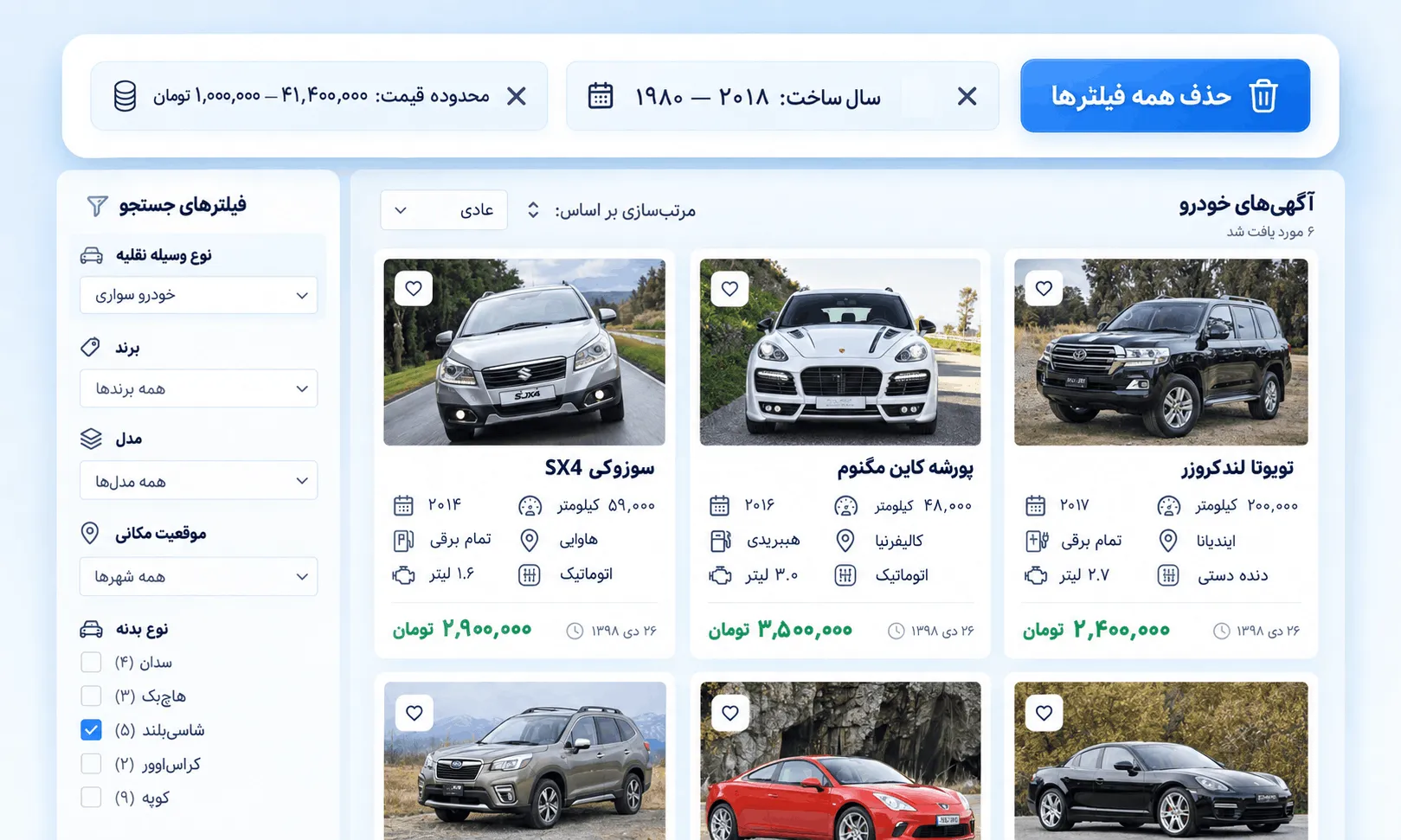Click heart icon on the black Porsche sedan photo
The width and height of the screenshot is (1401, 840).
pyautogui.click(x=1044, y=713)
